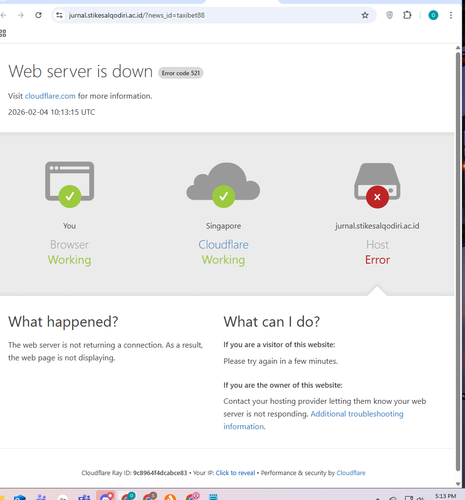Click the Cloudflare cloud status icon
Image resolution: width=465 pixels, height=500 pixels.
click(x=223, y=185)
